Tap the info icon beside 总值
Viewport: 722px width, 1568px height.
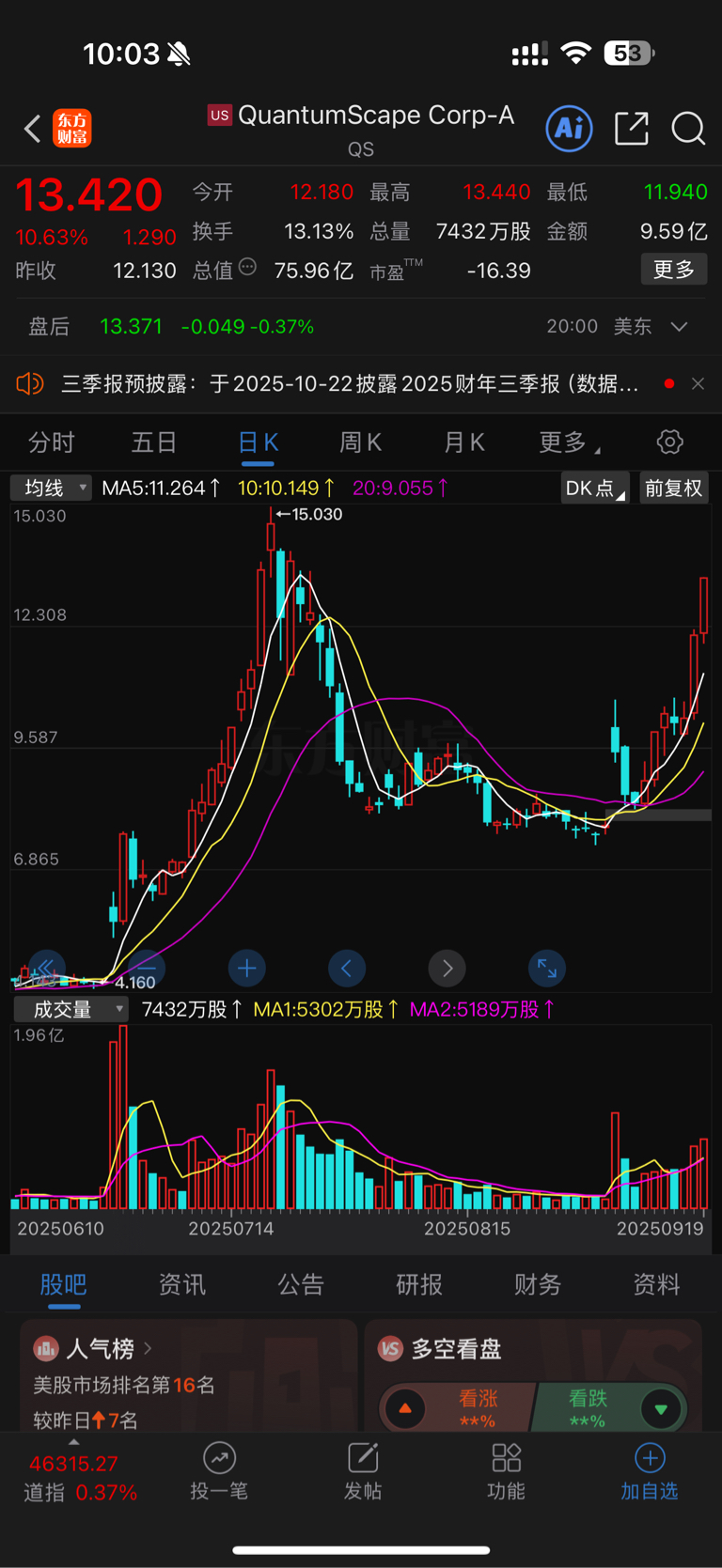pos(247,267)
